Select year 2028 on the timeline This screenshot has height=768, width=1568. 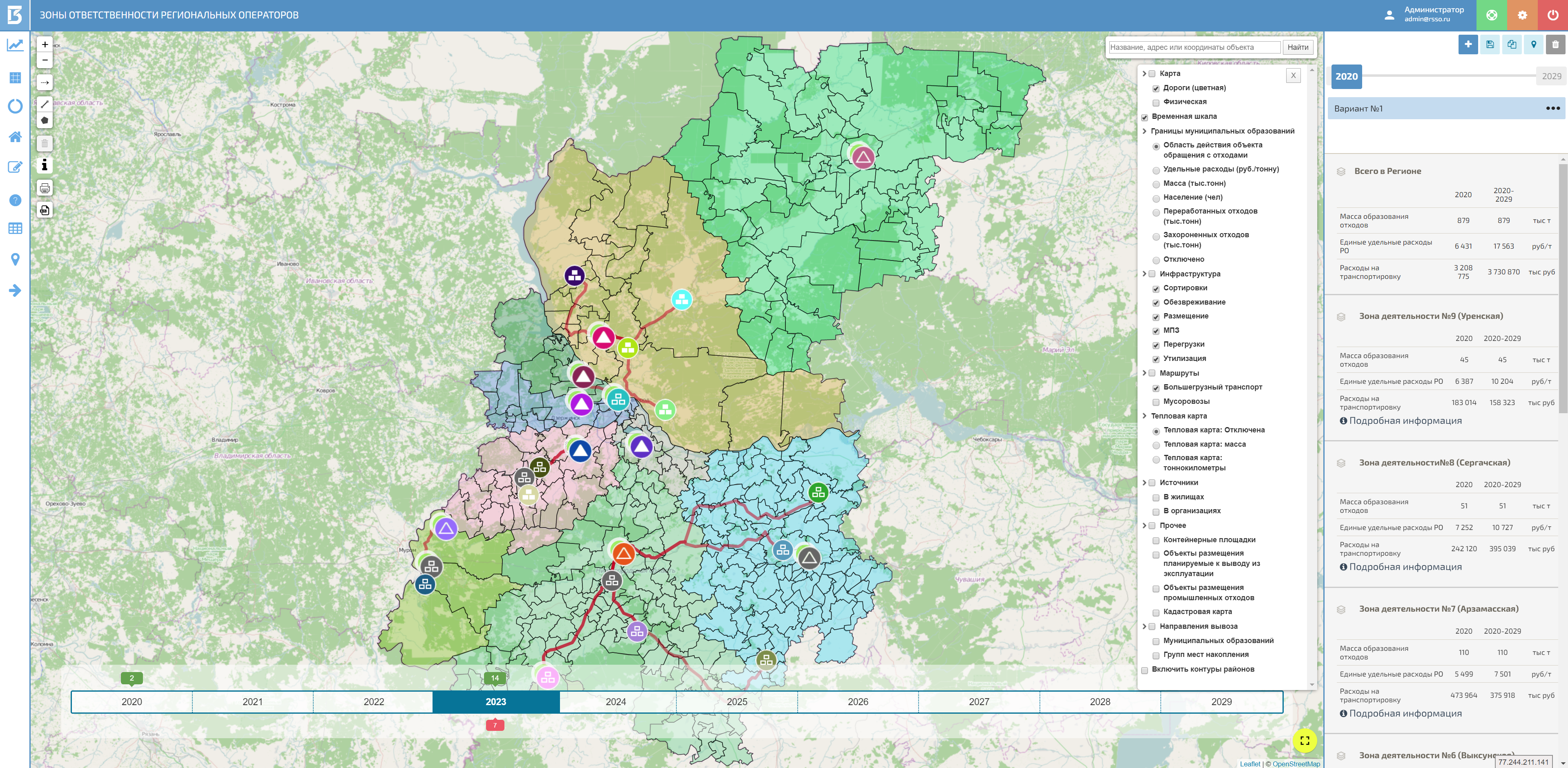click(1100, 702)
